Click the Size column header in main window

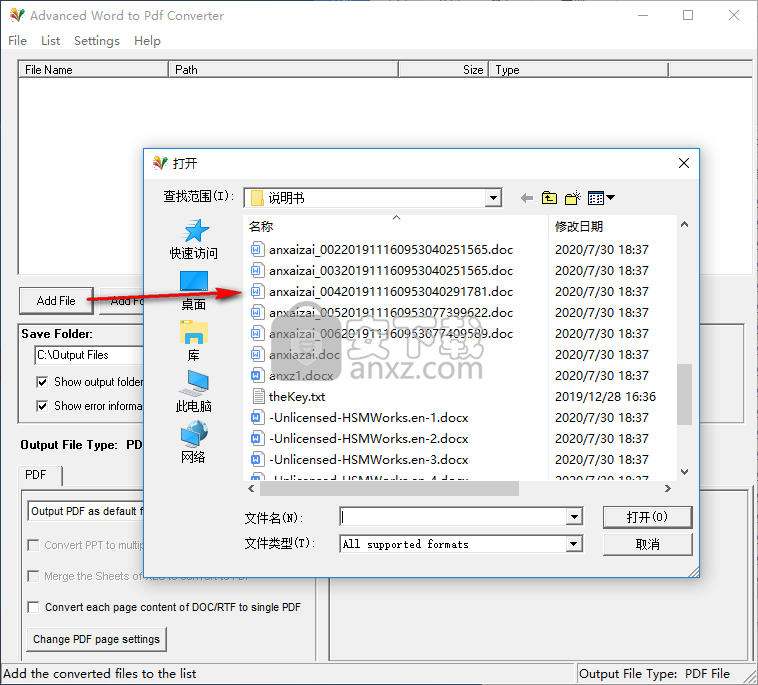click(443, 70)
